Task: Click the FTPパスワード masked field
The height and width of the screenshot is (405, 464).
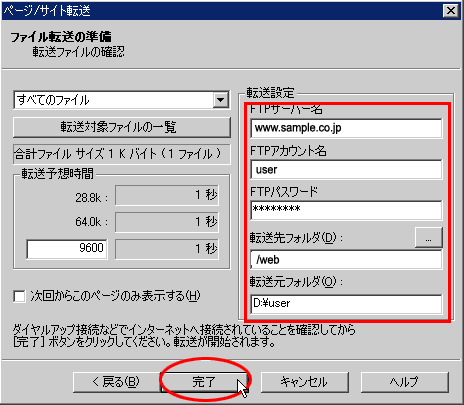Action: tap(346, 210)
